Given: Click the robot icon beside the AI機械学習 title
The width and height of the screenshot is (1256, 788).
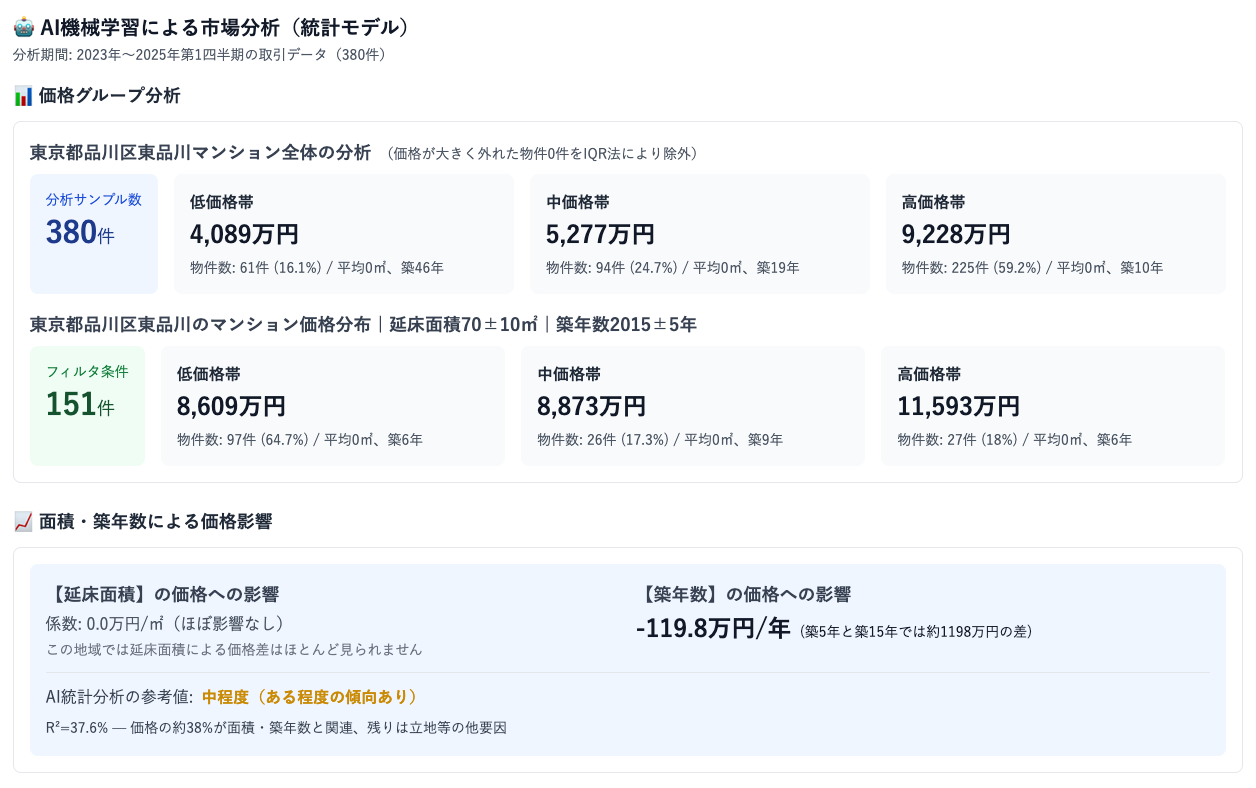Looking at the screenshot, I should [x=24, y=28].
